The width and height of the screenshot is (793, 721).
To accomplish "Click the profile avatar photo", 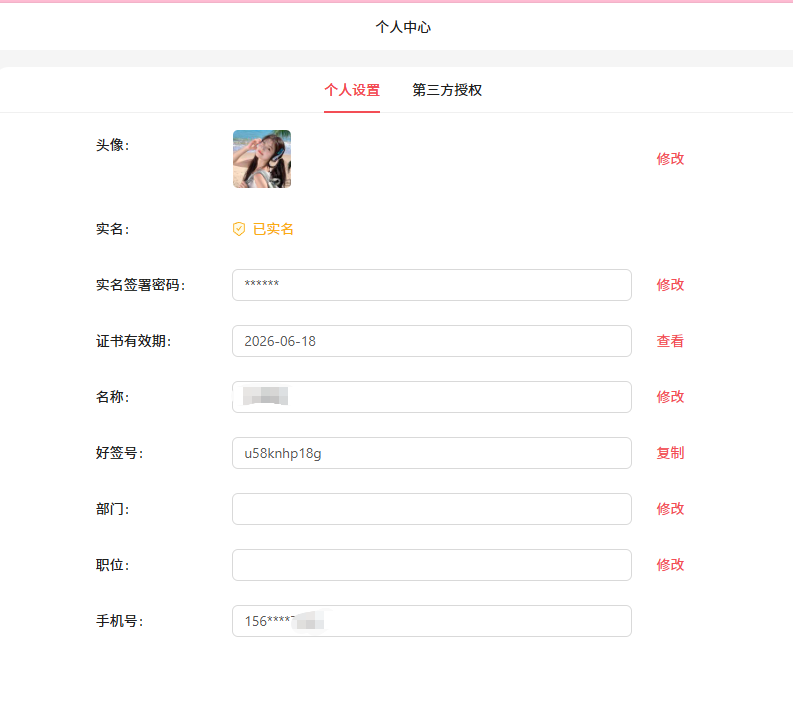I will point(262,159).
